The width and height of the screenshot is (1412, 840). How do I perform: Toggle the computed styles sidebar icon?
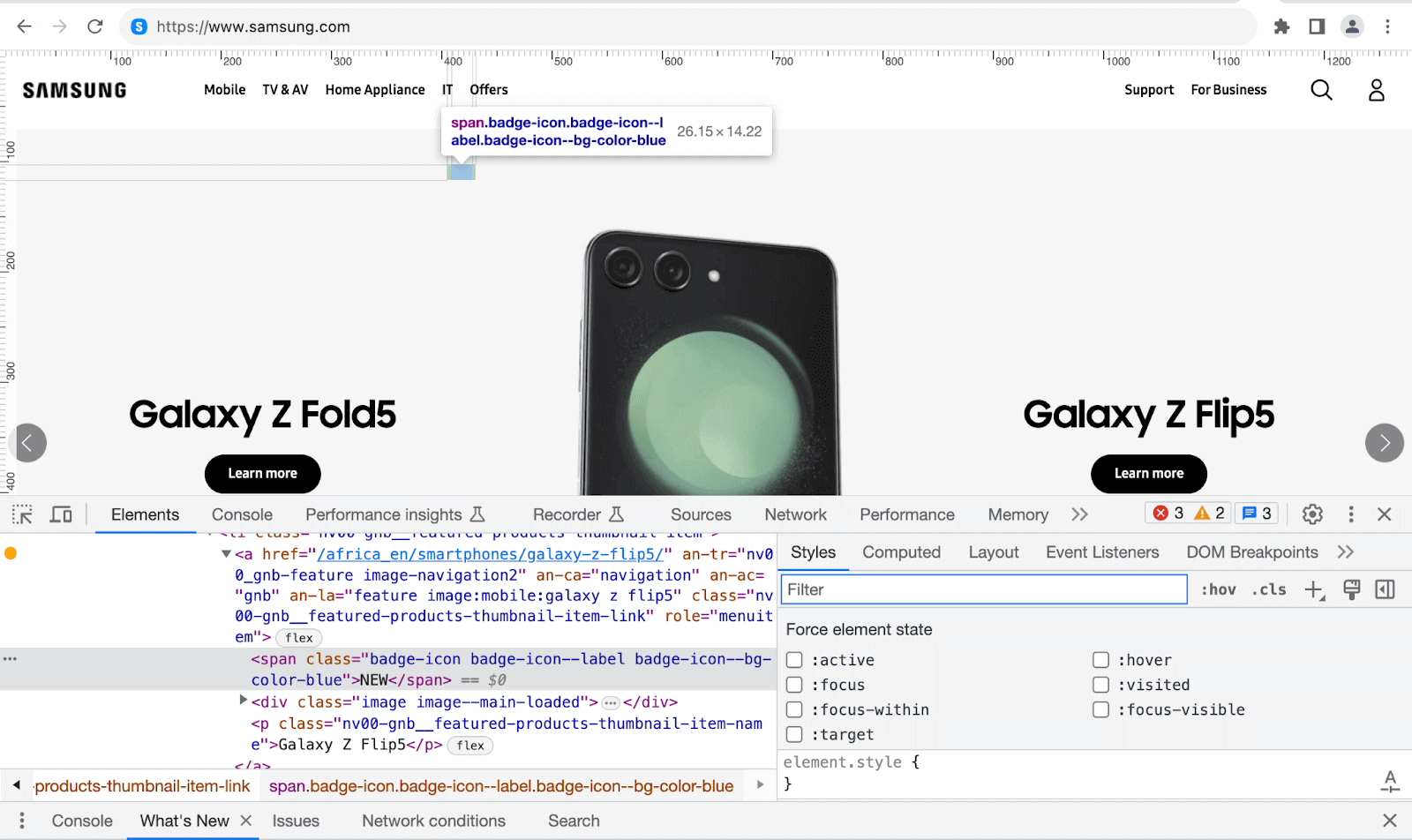click(1385, 590)
